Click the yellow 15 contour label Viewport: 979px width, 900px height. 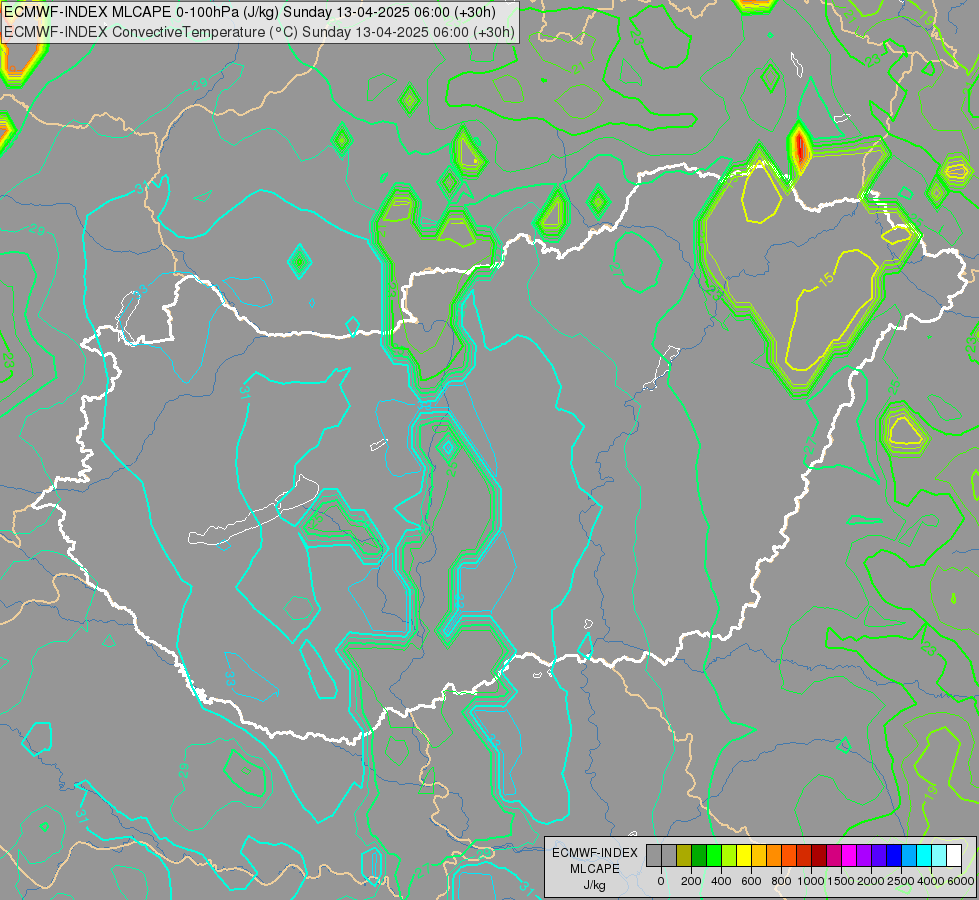click(x=825, y=279)
